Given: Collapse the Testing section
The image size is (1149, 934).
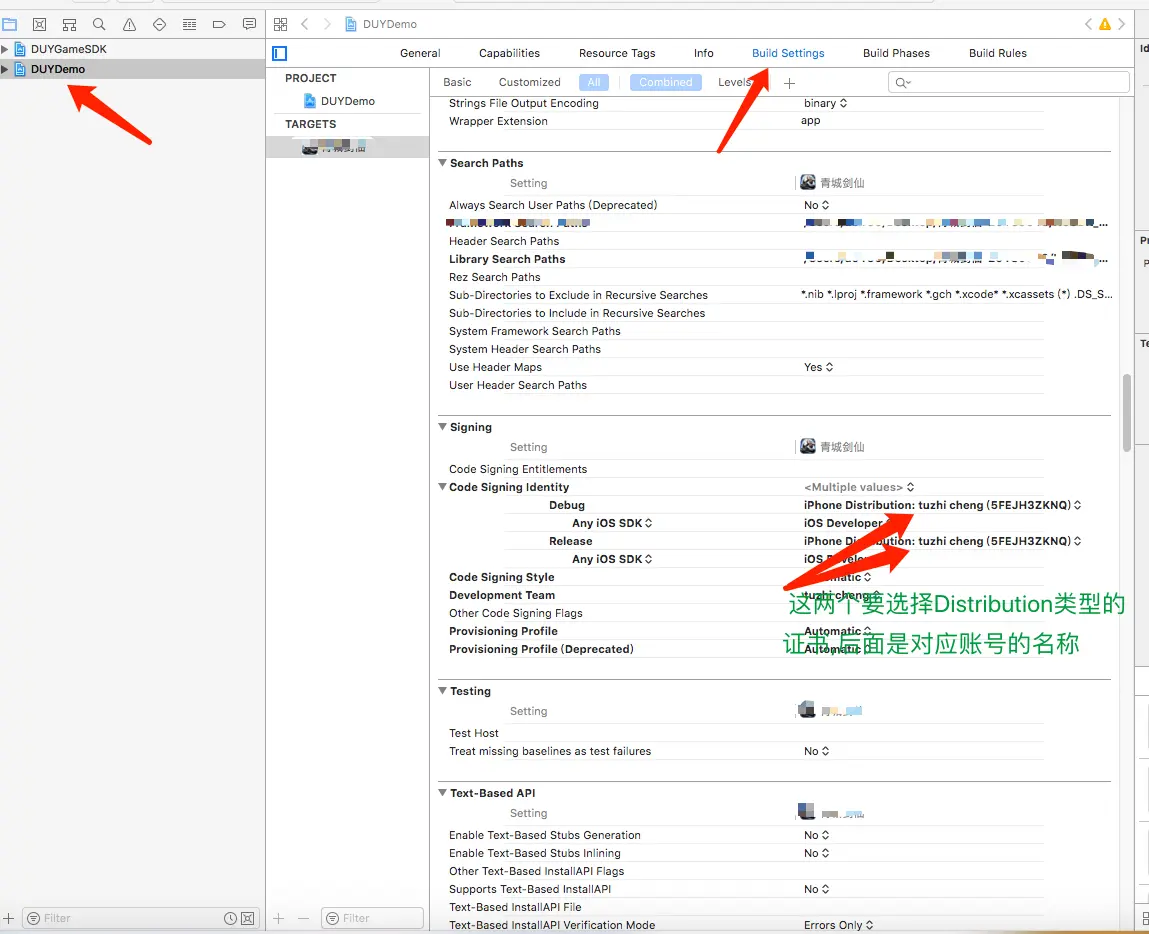Looking at the screenshot, I should coord(443,690).
